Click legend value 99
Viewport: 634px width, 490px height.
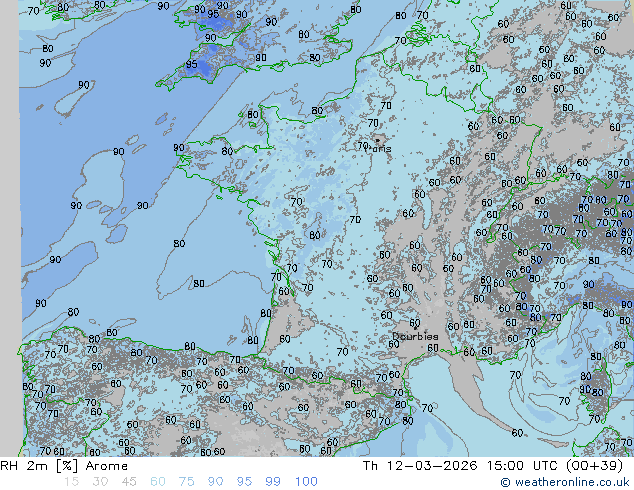click(x=273, y=482)
